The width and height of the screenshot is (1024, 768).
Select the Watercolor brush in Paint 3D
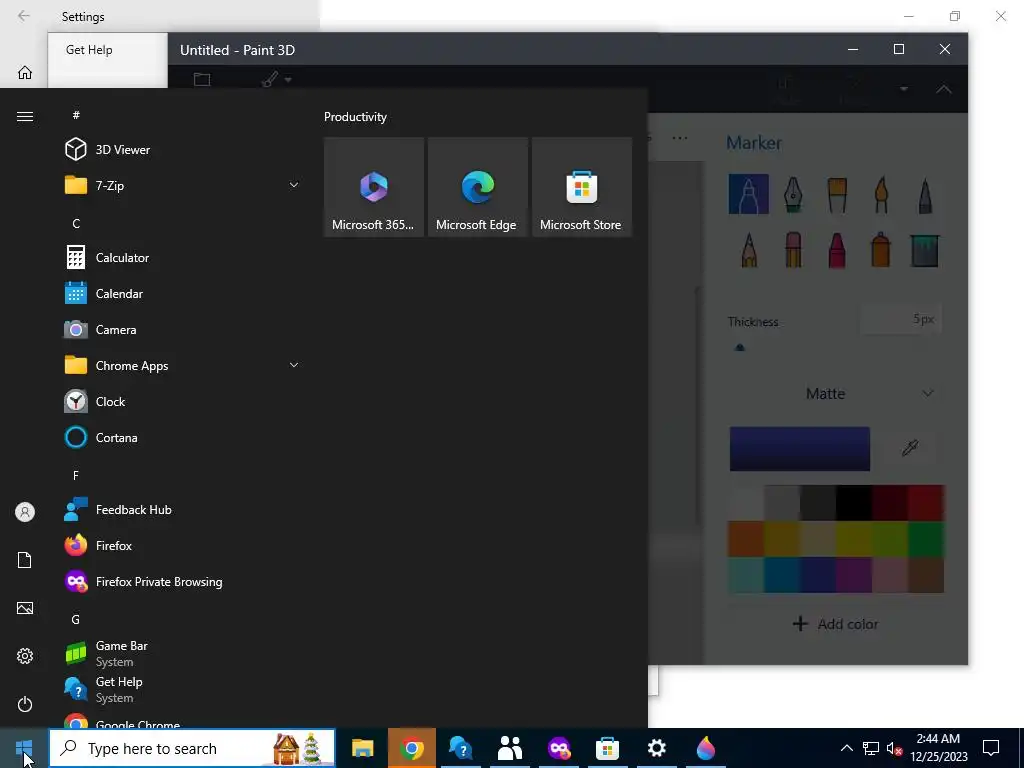pyautogui.click(x=881, y=194)
